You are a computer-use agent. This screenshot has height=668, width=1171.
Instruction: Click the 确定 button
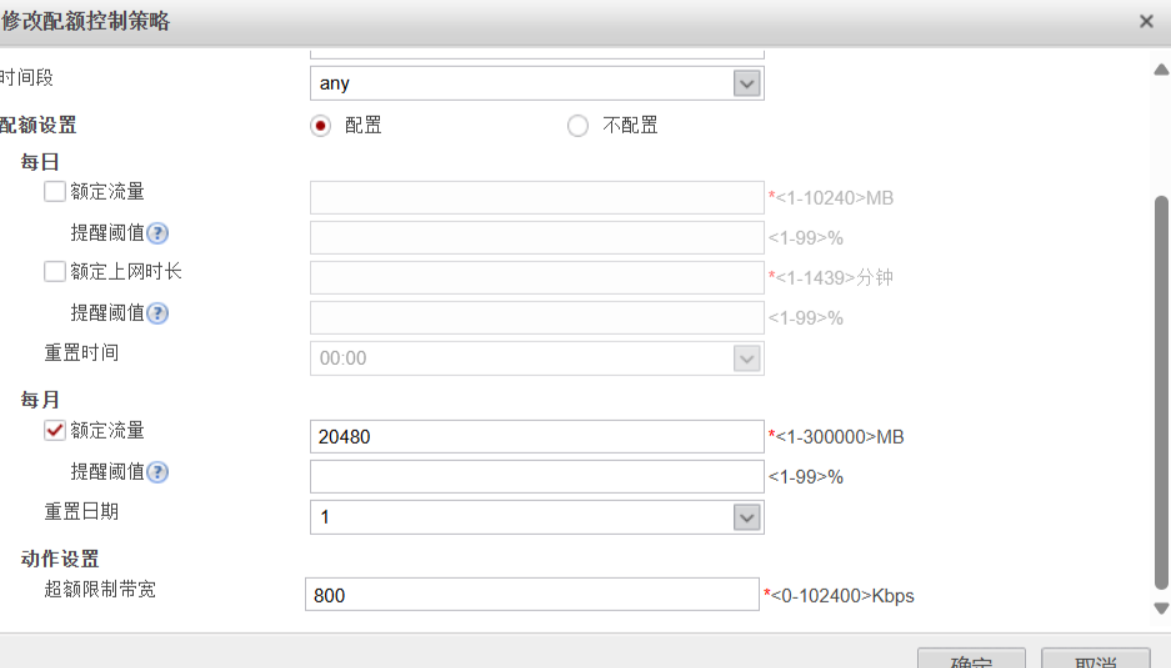point(971,658)
